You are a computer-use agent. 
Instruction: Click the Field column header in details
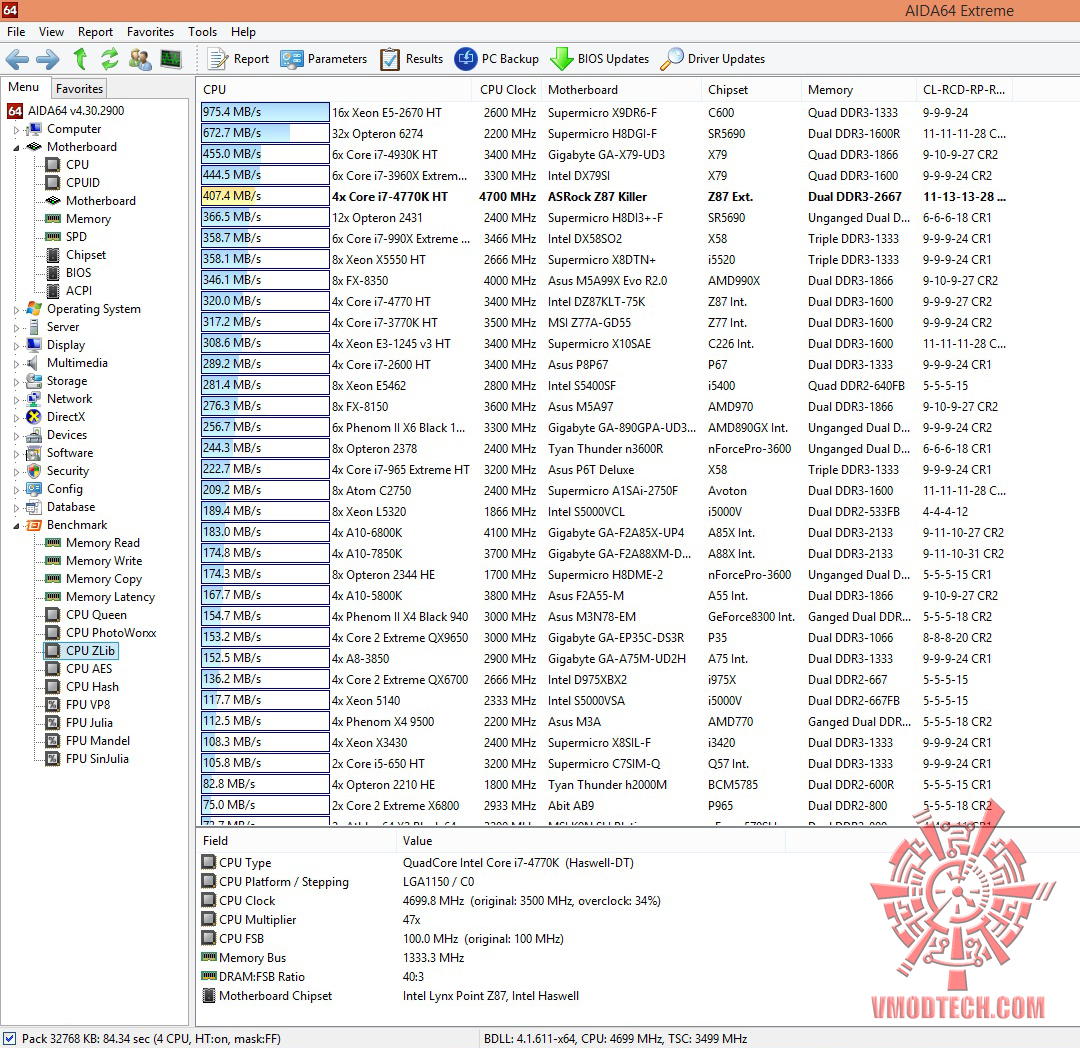pos(296,841)
